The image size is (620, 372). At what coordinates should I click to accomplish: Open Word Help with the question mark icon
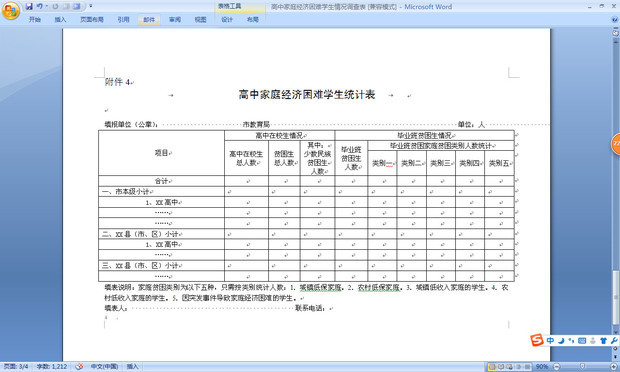pos(615,19)
